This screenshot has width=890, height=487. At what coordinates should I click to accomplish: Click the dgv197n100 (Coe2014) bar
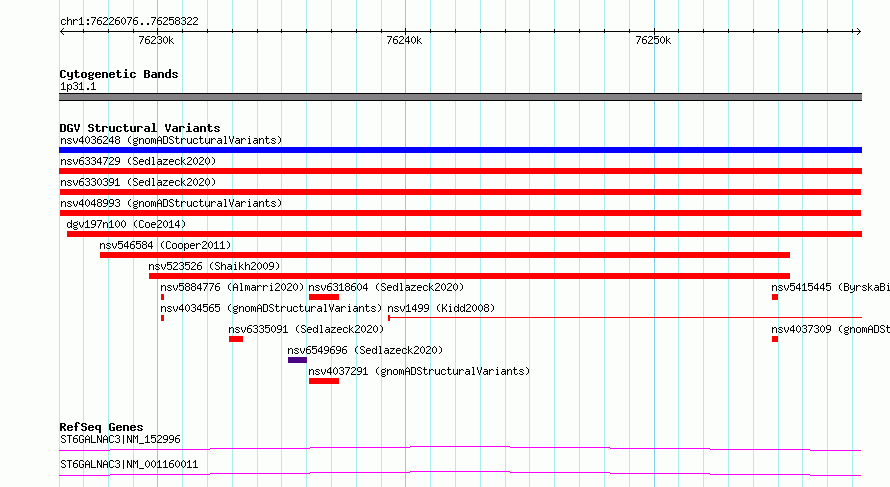click(464, 234)
